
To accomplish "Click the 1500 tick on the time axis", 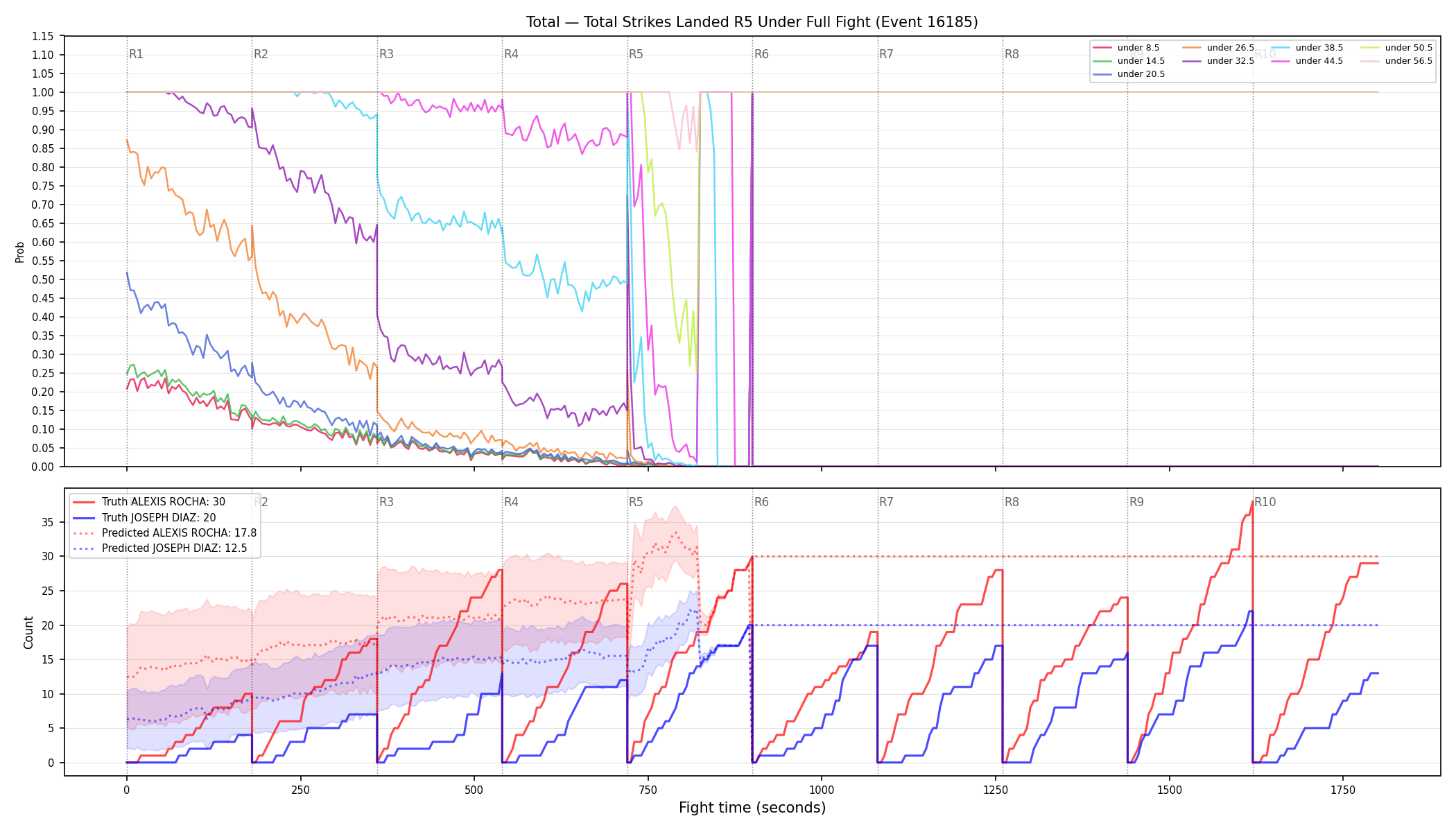I will 1170,790.
